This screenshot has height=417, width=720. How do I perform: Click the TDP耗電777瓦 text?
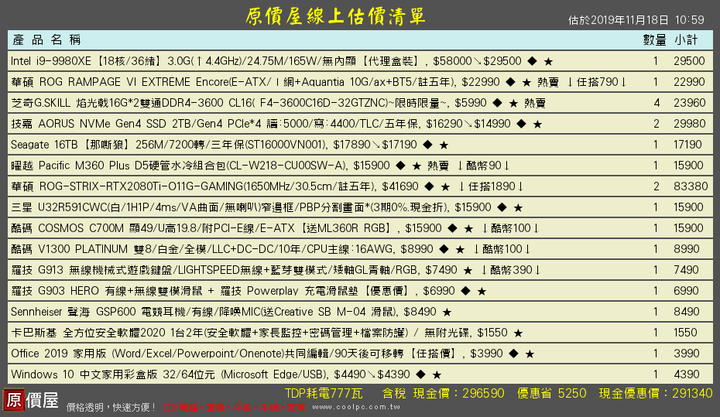(x=324, y=394)
